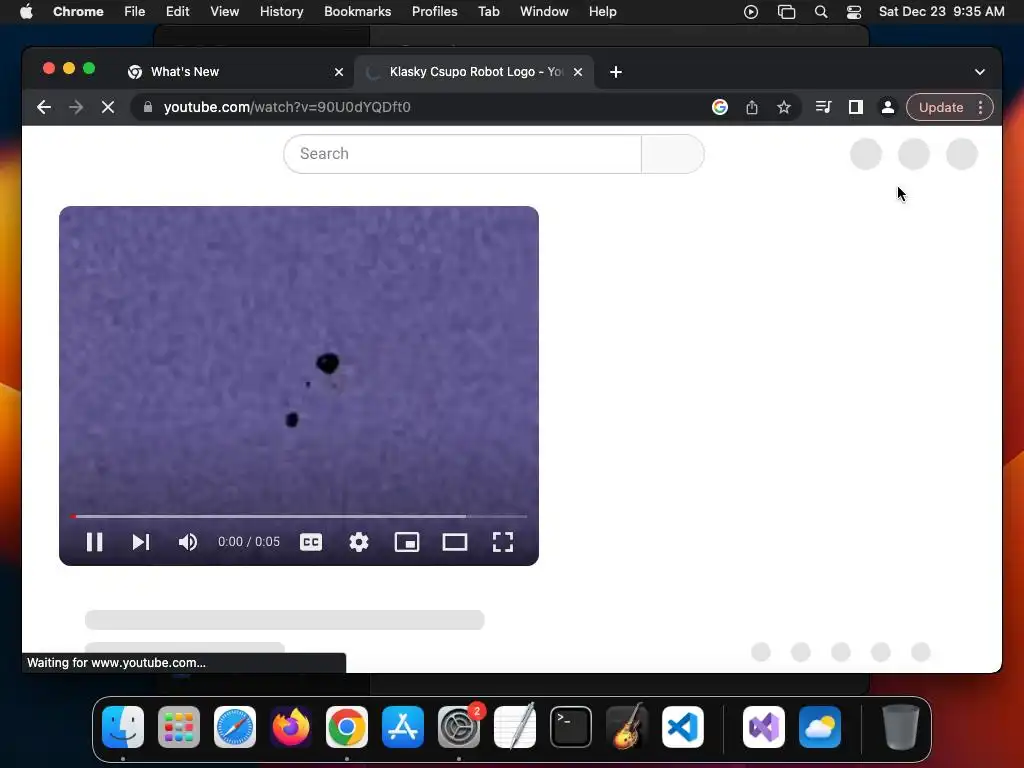The height and width of the screenshot is (768, 1024).
Task: Open the Chrome profile menu
Action: [888, 107]
